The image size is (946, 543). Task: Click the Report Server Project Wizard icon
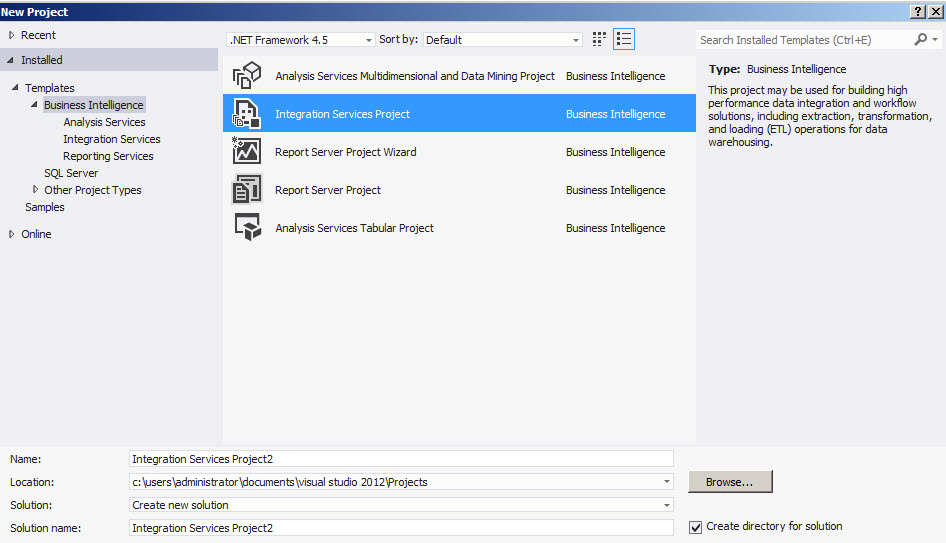(x=246, y=152)
